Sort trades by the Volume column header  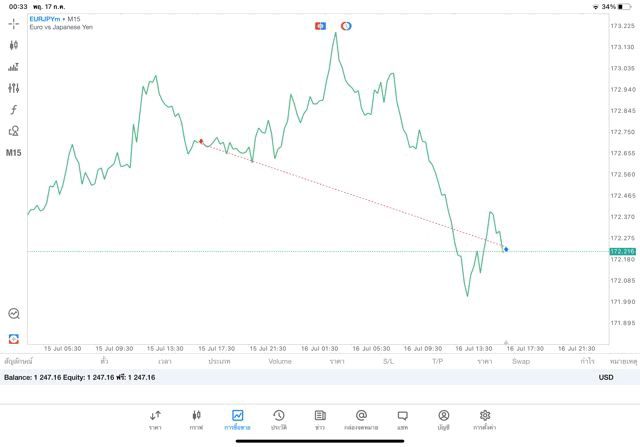(280, 360)
